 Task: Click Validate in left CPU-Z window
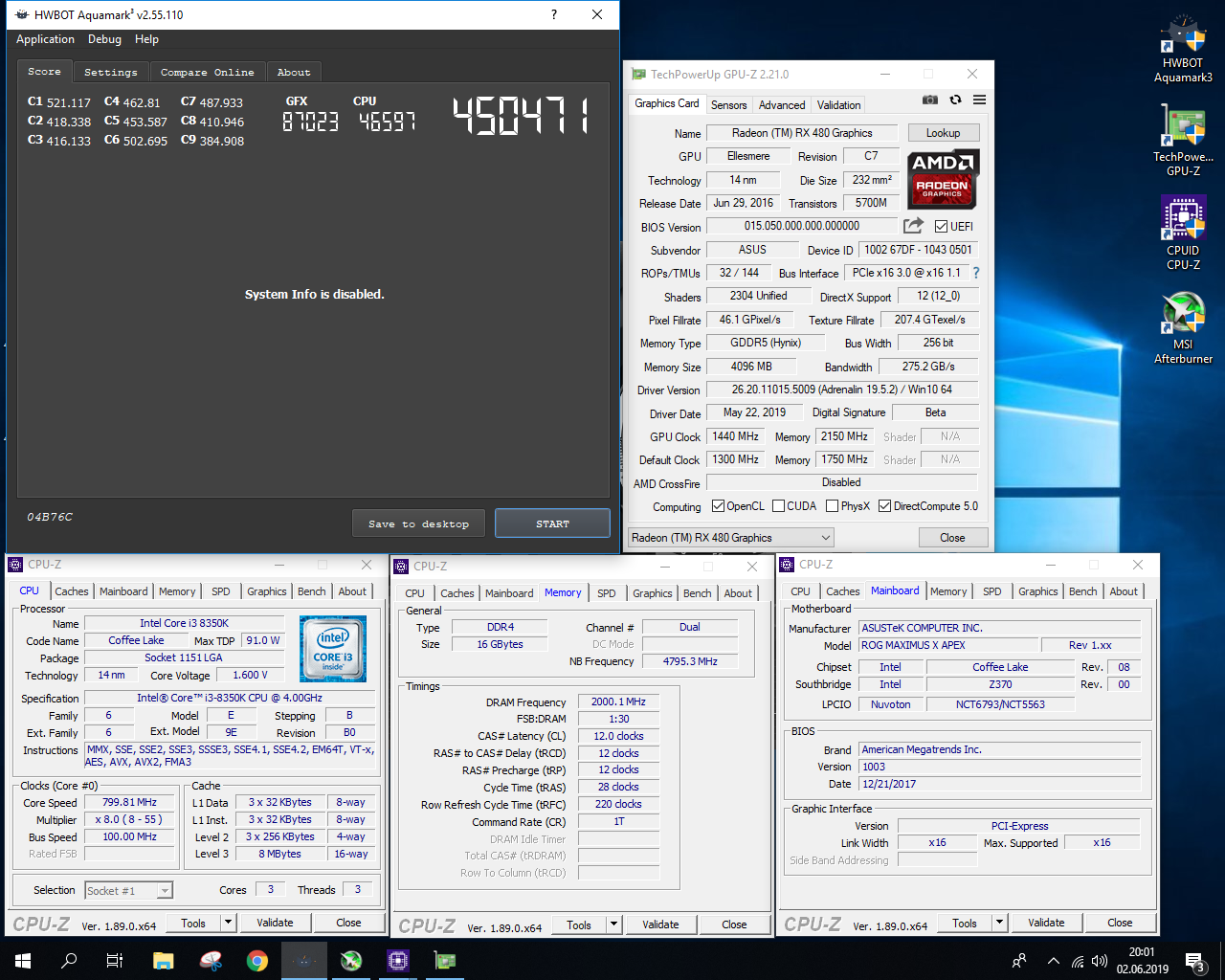click(275, 923)
